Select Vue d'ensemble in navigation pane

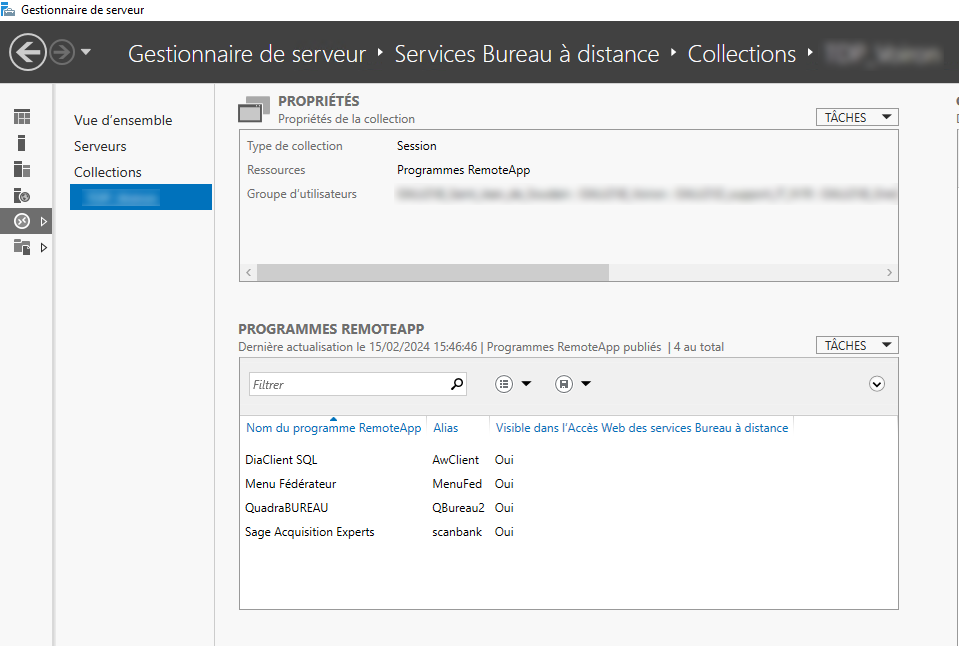point(123,121)
